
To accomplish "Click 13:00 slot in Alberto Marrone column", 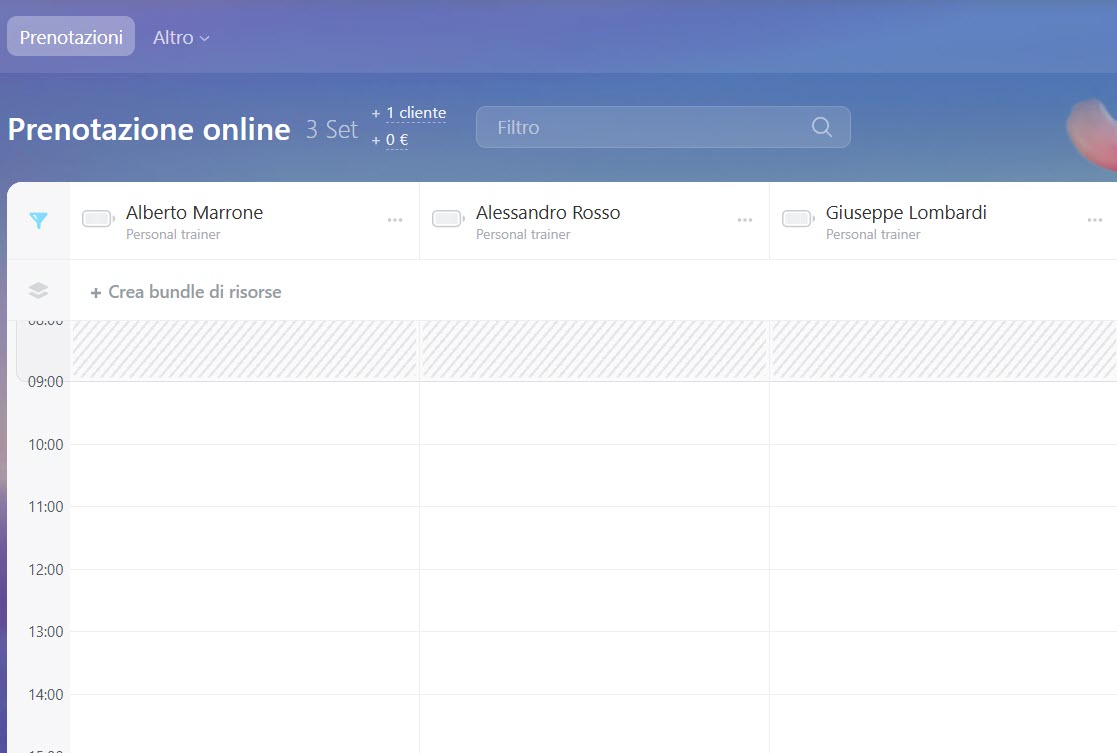I will (244, 662).
